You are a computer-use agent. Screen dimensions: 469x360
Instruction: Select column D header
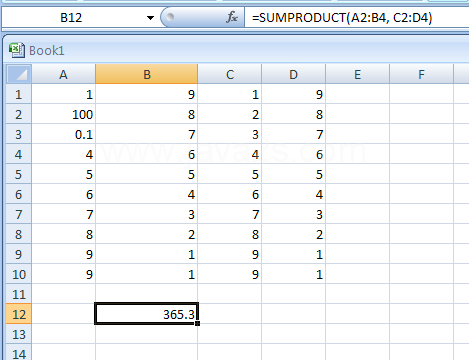coord(293,74)
